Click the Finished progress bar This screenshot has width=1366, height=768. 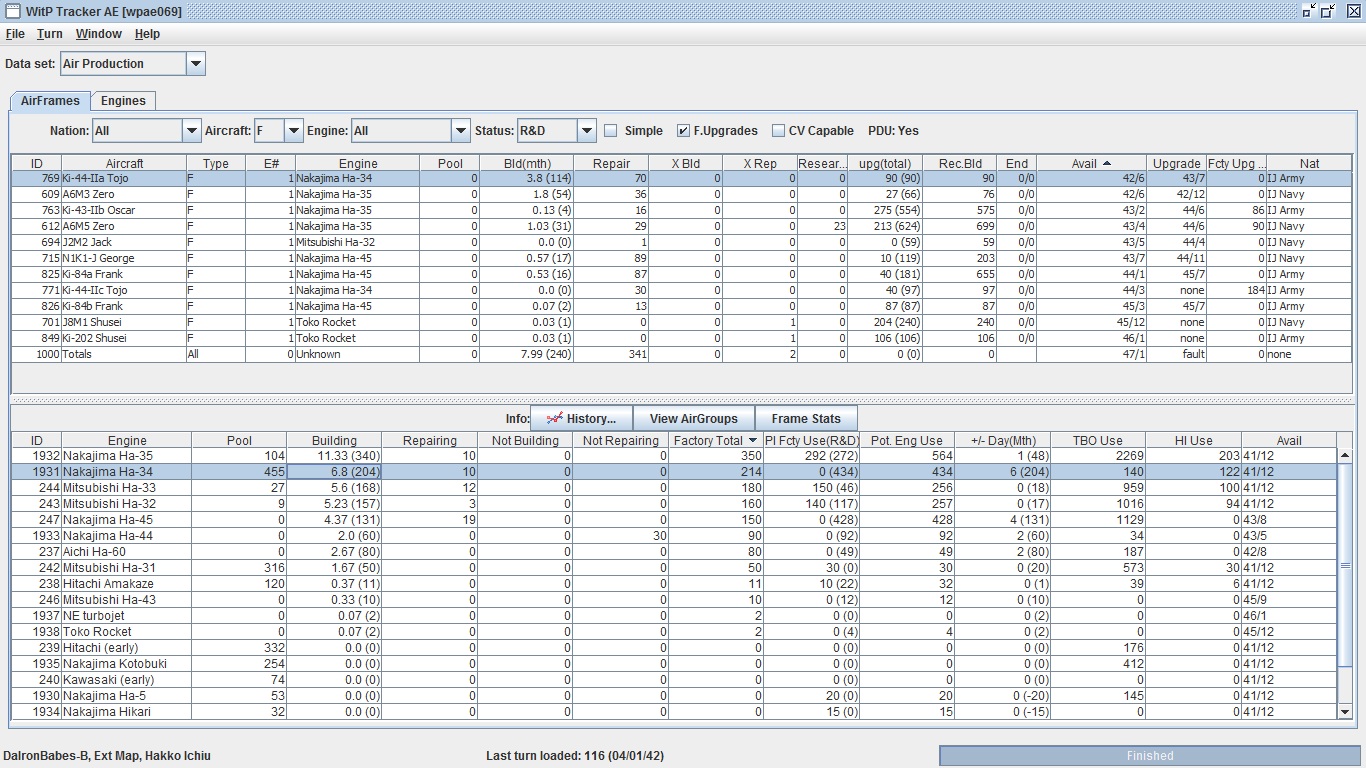point(1149,756)
